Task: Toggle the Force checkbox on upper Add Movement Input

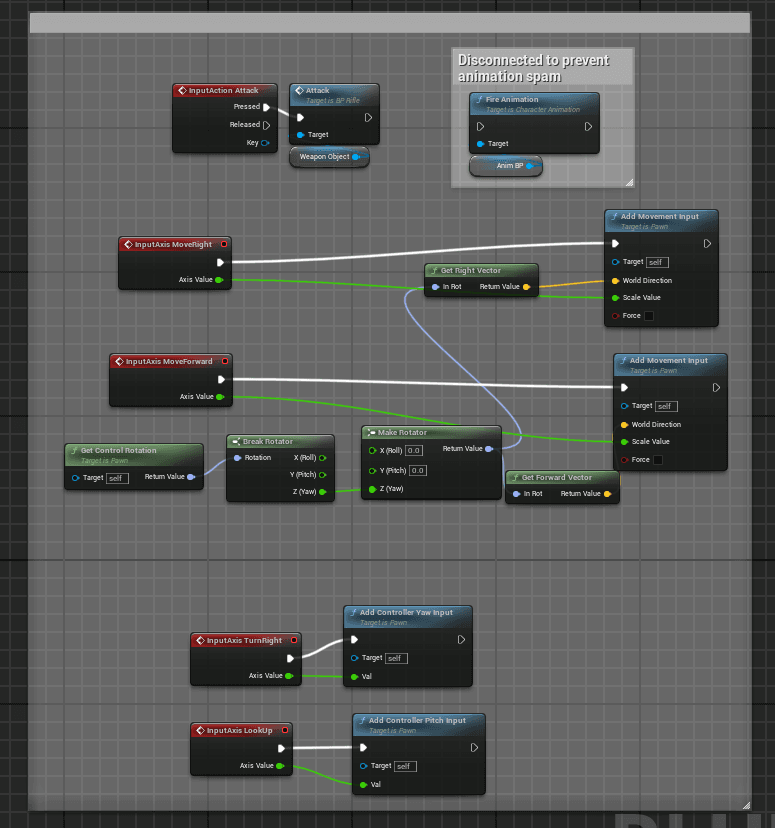Action: click(649, 316)
